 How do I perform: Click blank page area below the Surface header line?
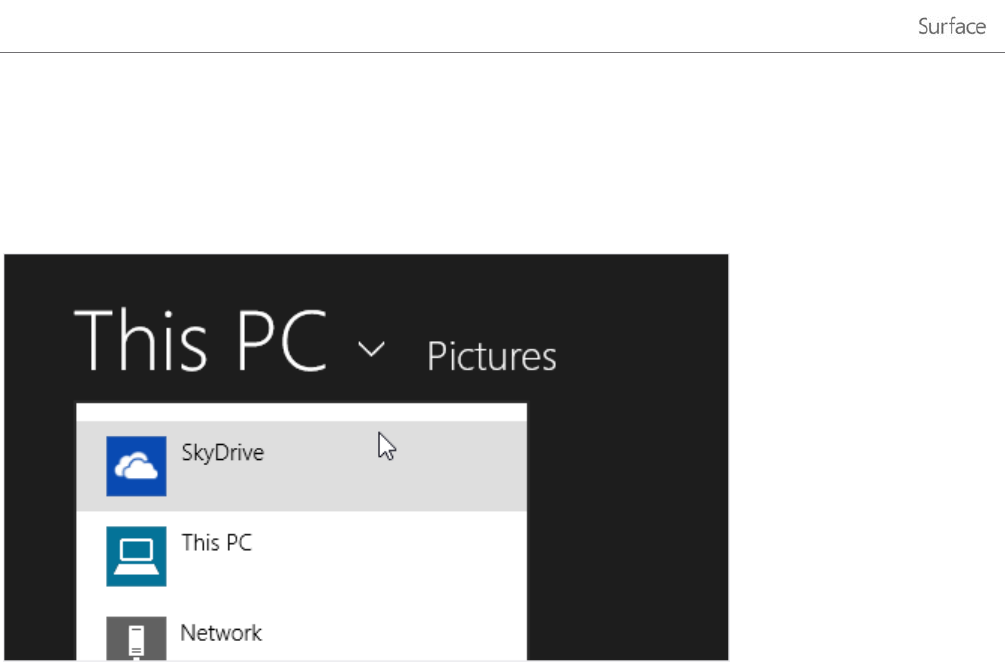click(x=500, y=150)
